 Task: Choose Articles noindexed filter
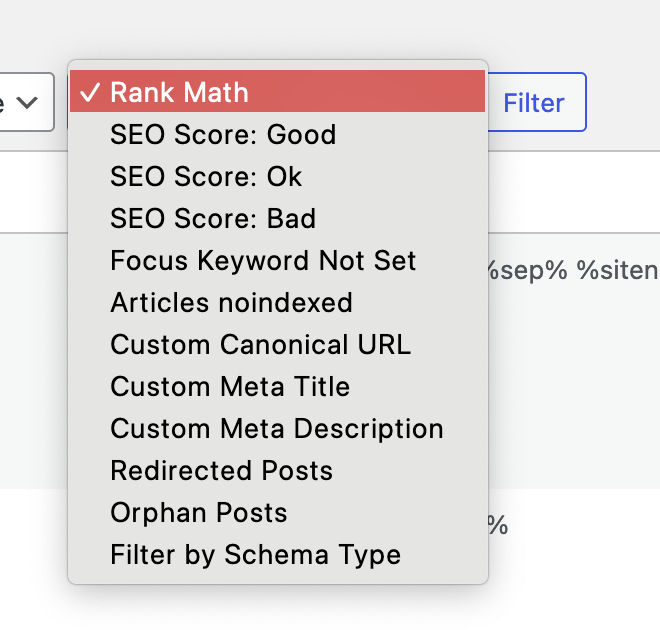pos(277,302)
